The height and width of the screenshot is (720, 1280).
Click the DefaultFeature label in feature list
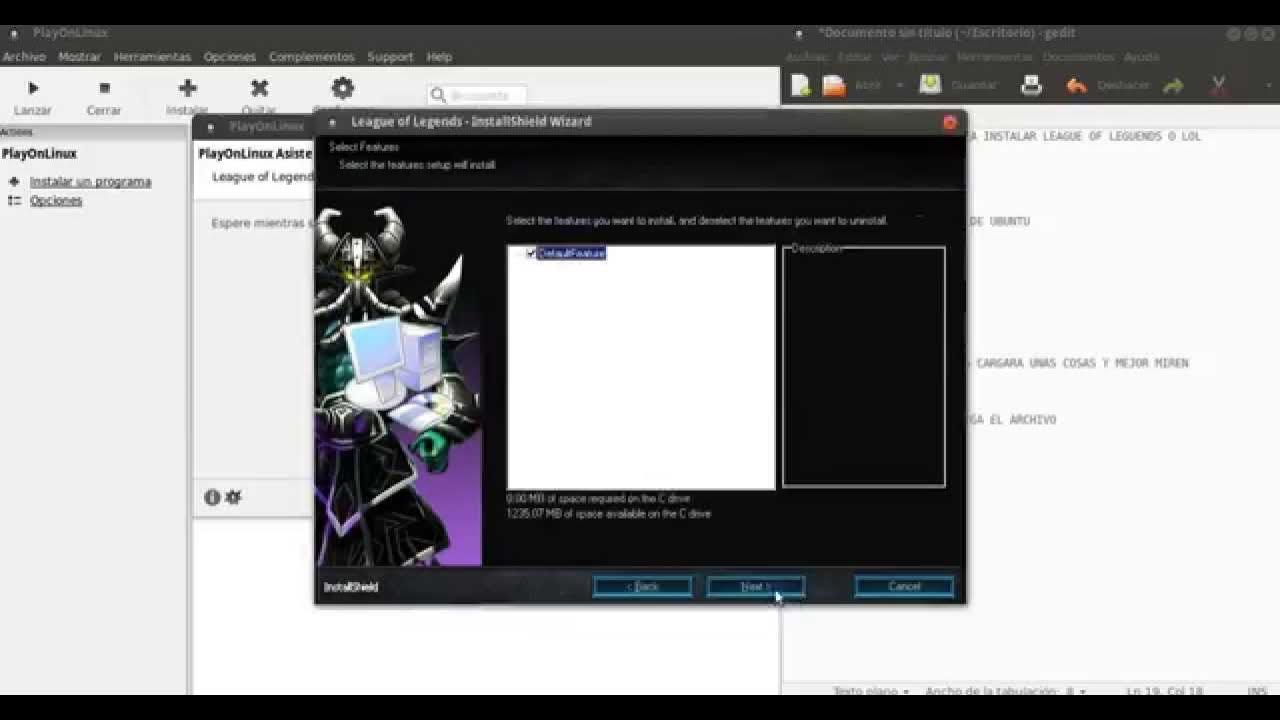click(571, 254)
